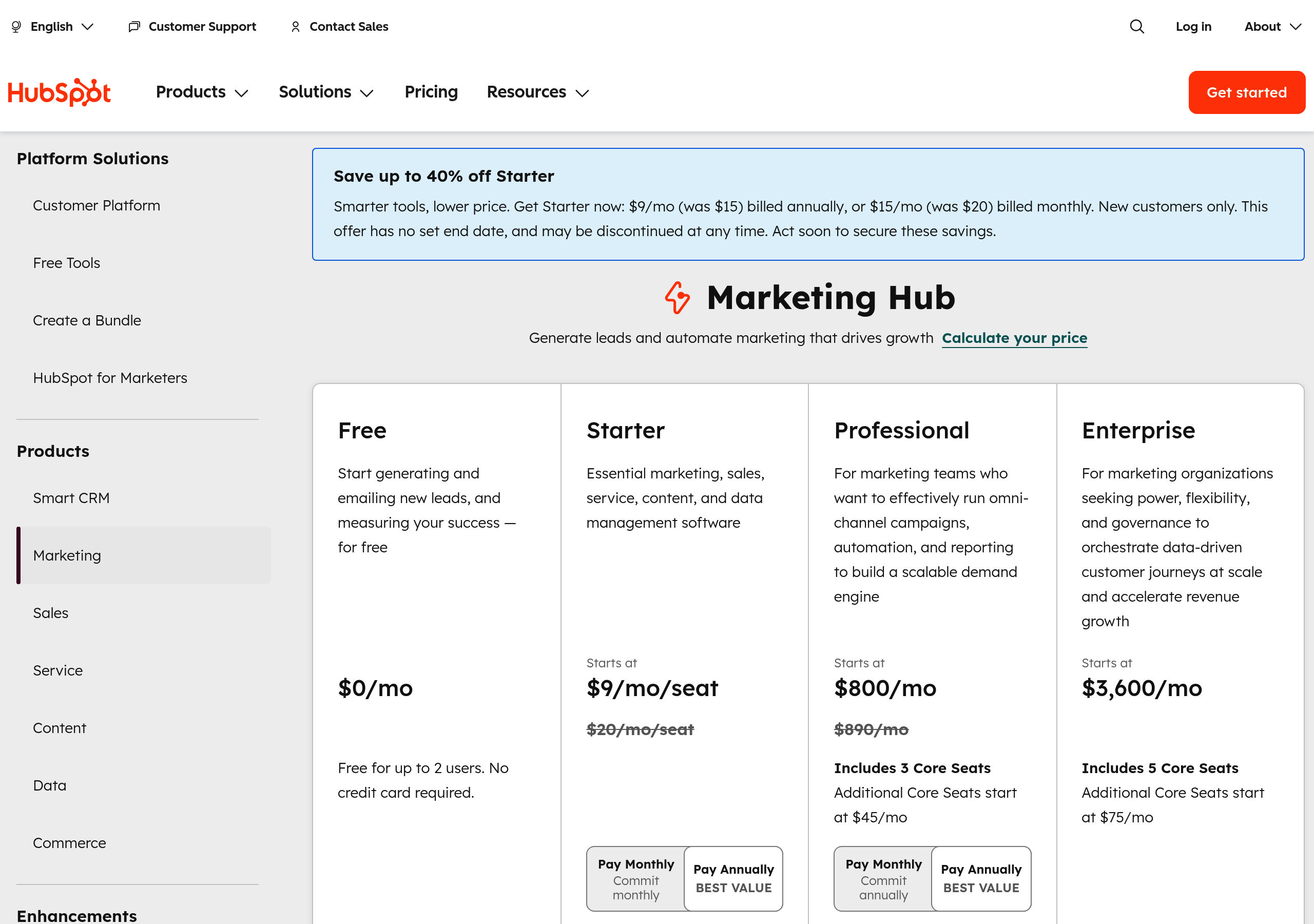
Task: Open Create a Bundle from Platform Solutions
Action: [87, 320]
